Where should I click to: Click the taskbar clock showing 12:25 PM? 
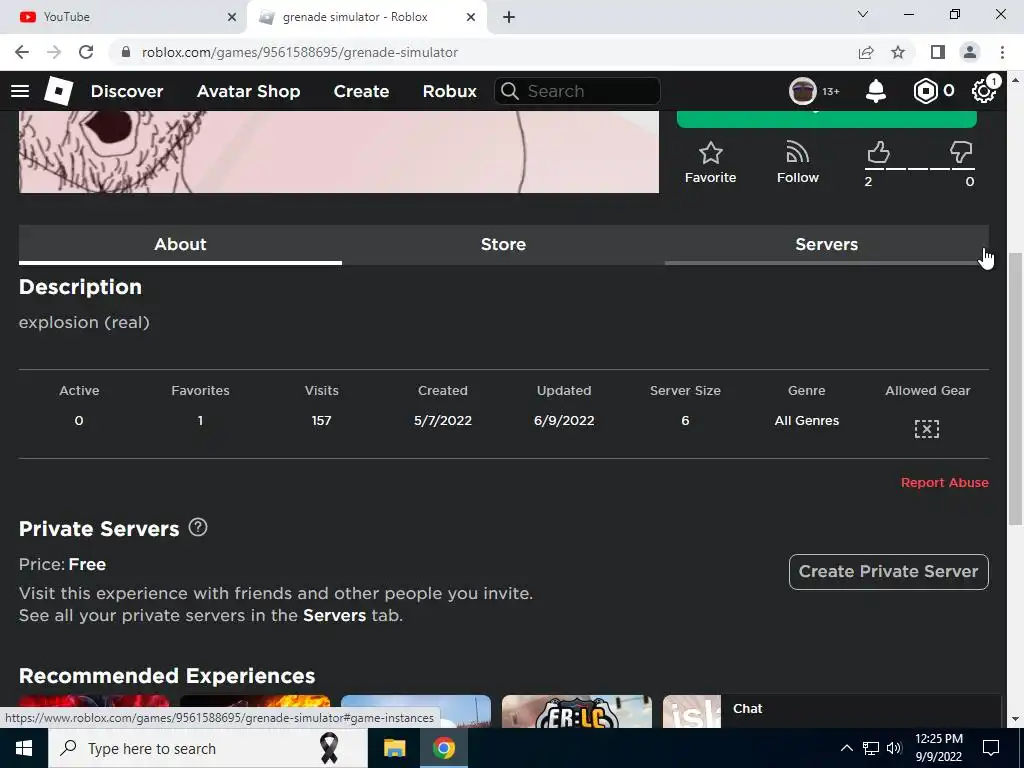pyautogui.click(x=938, y=748)
